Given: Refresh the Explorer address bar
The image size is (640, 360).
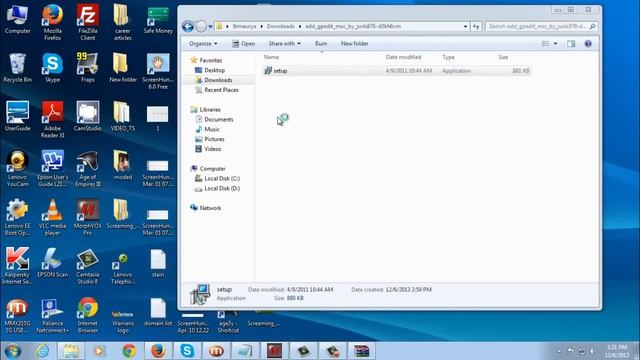Looking at the screenshot, I should click(476, 27).
